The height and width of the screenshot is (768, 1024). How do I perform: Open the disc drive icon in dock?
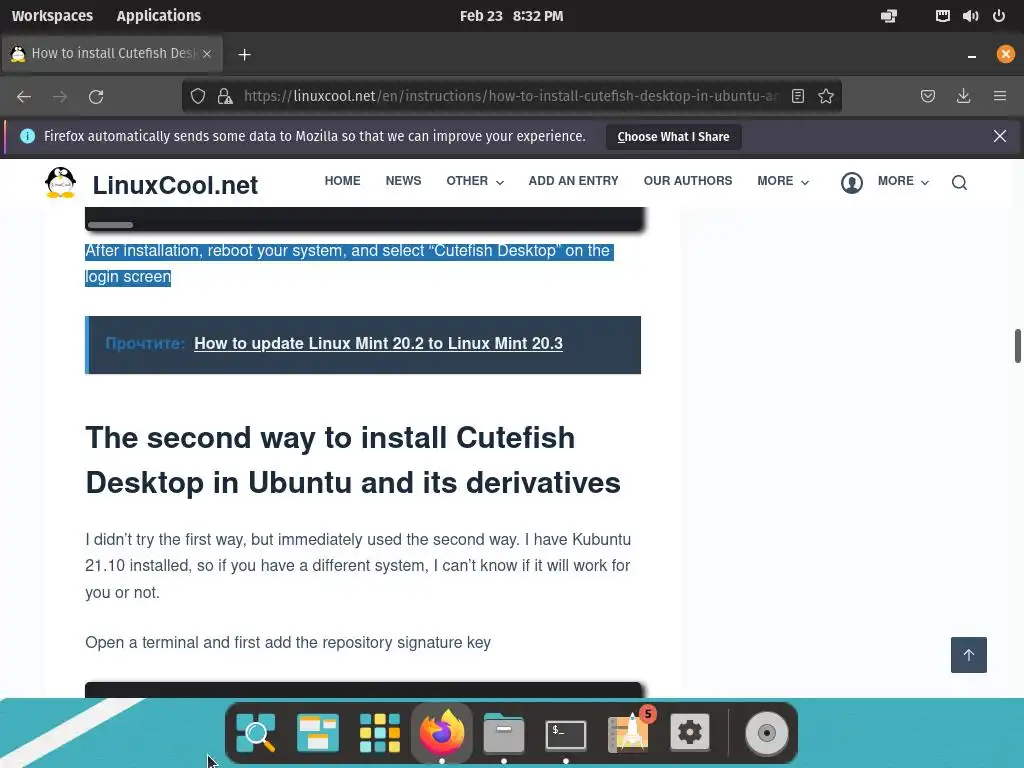(767, 733)
